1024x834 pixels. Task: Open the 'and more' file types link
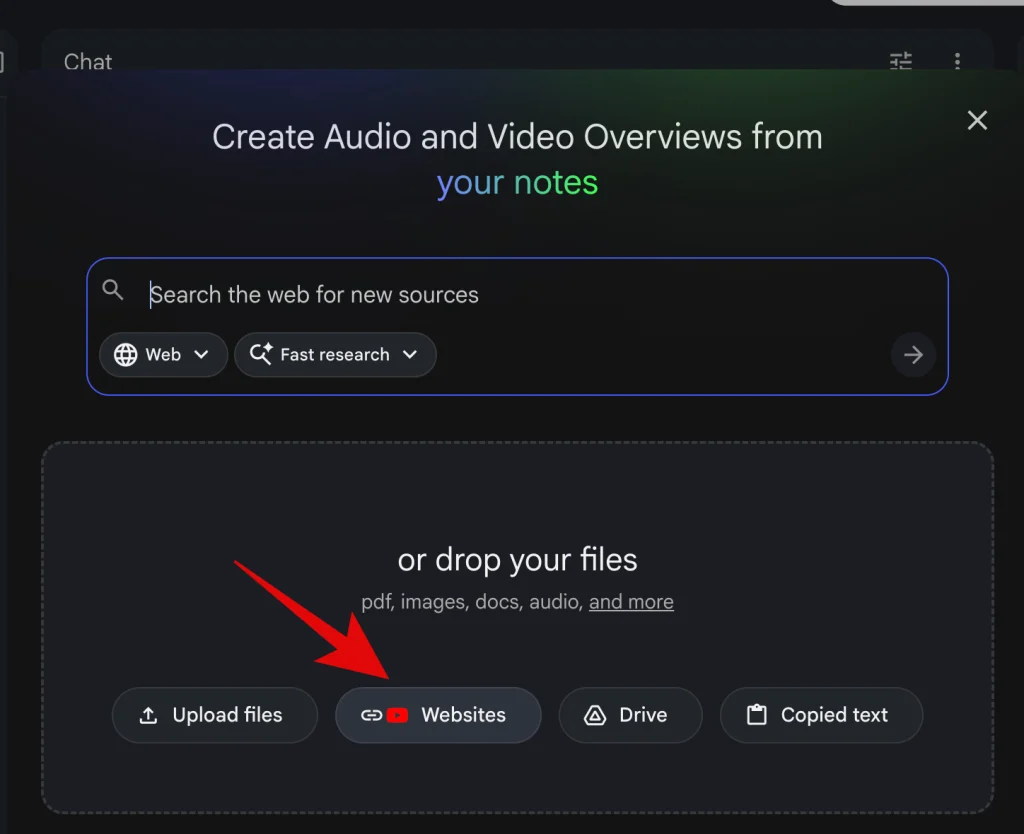pos(631,602)
